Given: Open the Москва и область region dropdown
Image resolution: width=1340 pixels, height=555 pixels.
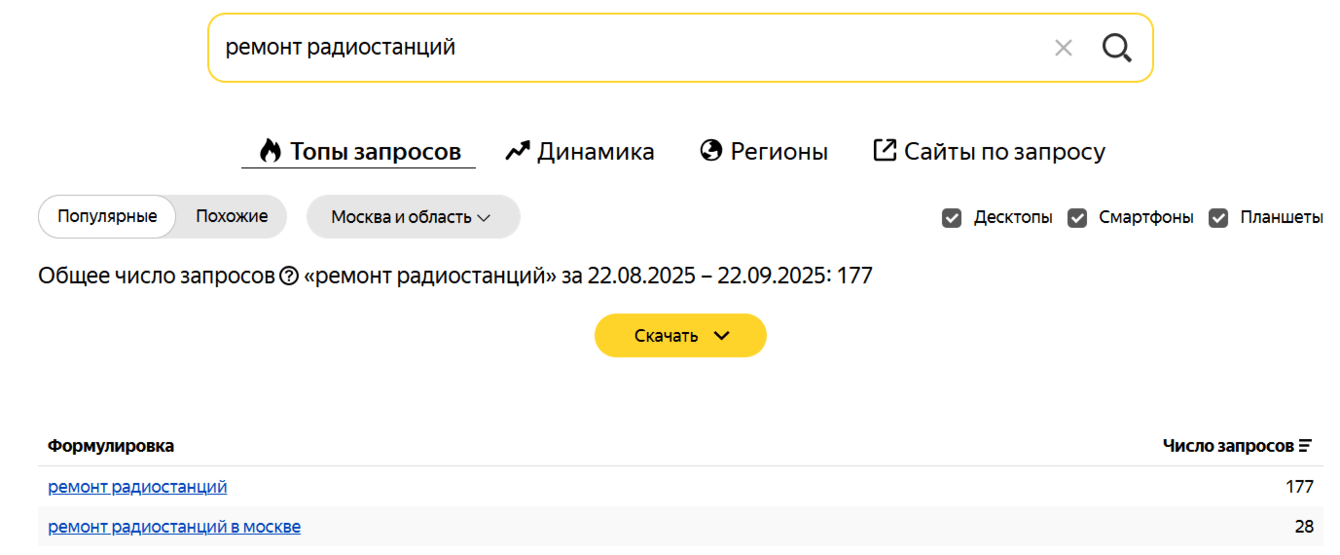Looking at the screenshot, I should 412,217.
